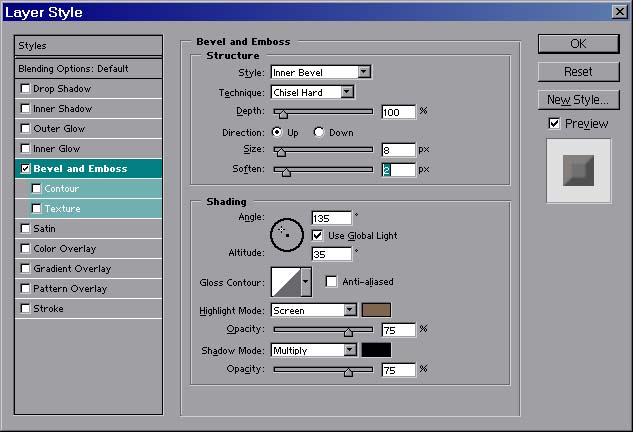
Task: Uncheck the Bevel and Emboss checkbox
Action: click(25, 168)
